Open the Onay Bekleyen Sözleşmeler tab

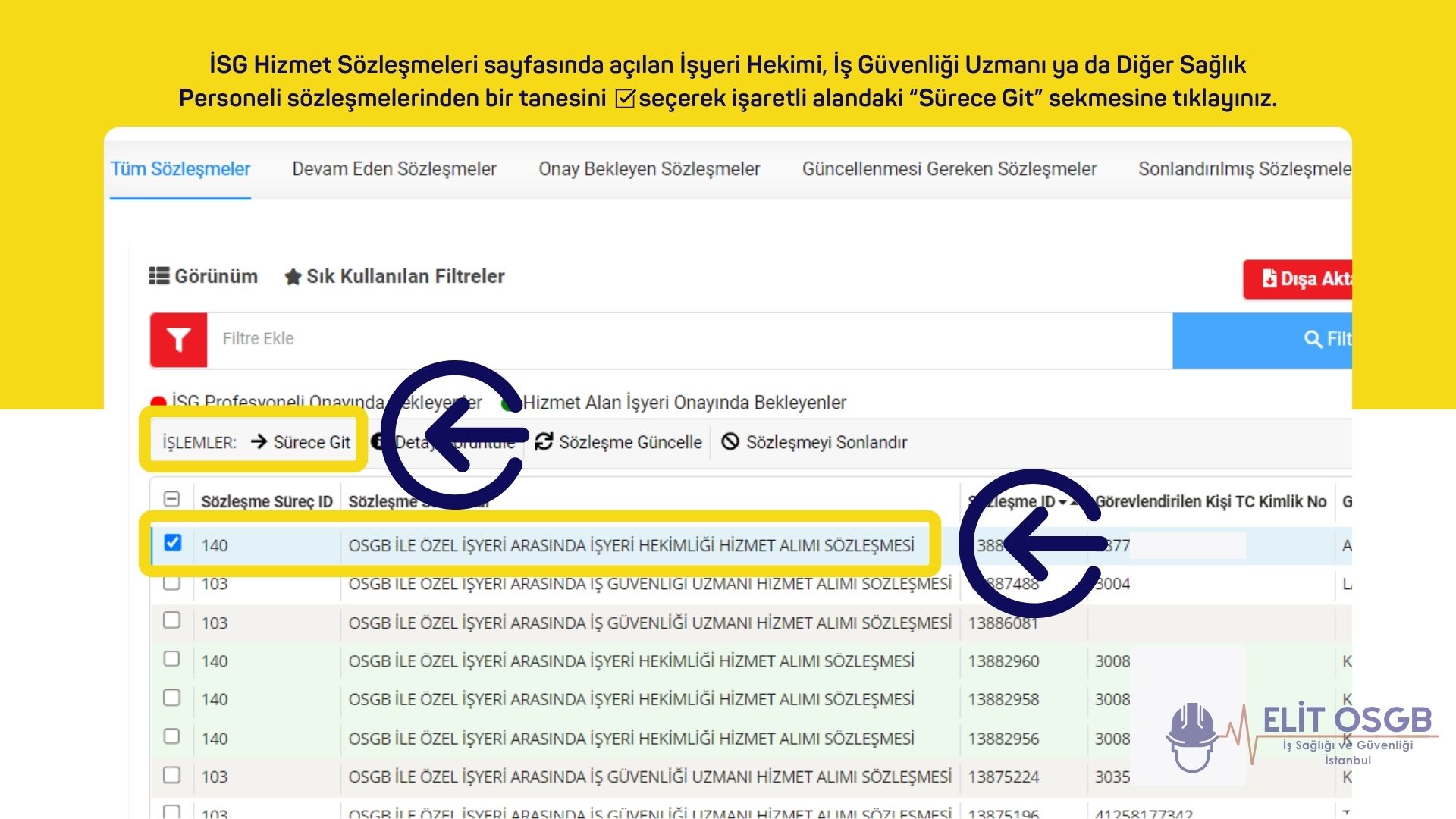[649, 169]
